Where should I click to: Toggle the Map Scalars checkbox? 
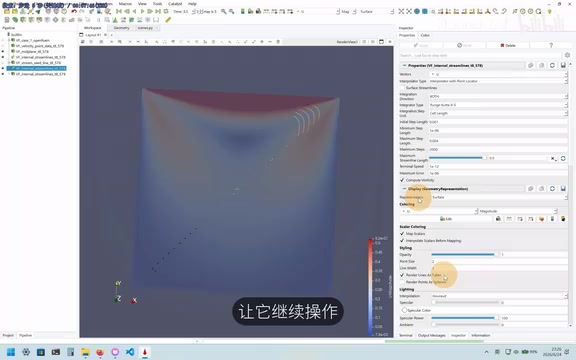[402, 234]
